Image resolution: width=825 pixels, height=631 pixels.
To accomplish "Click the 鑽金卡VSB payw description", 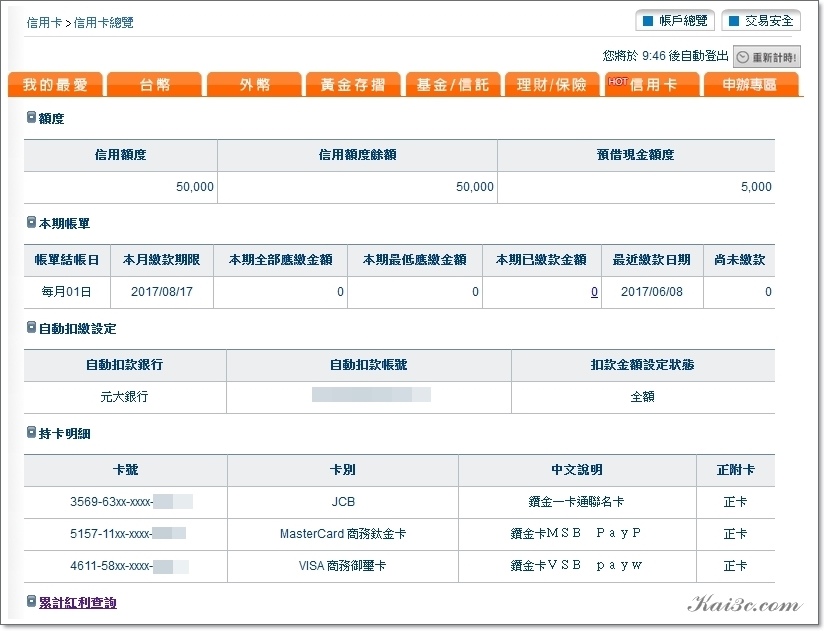I will point(576,566).
